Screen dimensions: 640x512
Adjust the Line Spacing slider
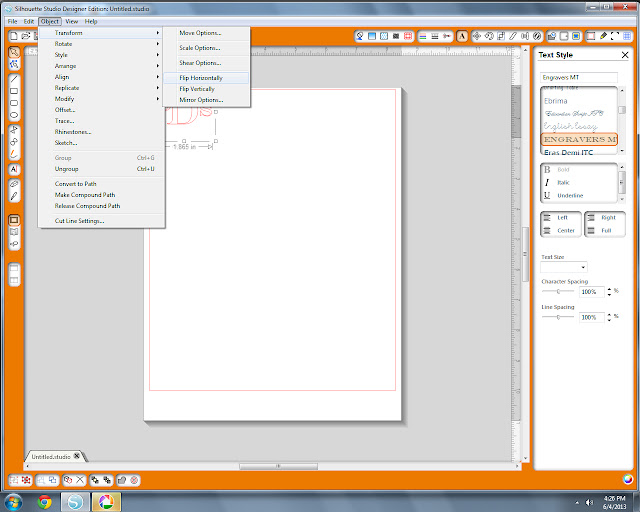[558, 317]
